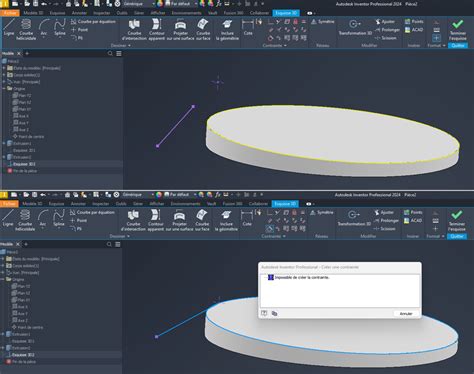Pick Projeter sur une surface in upper ribbon
The image size is (474, 374).
(180, 29)
